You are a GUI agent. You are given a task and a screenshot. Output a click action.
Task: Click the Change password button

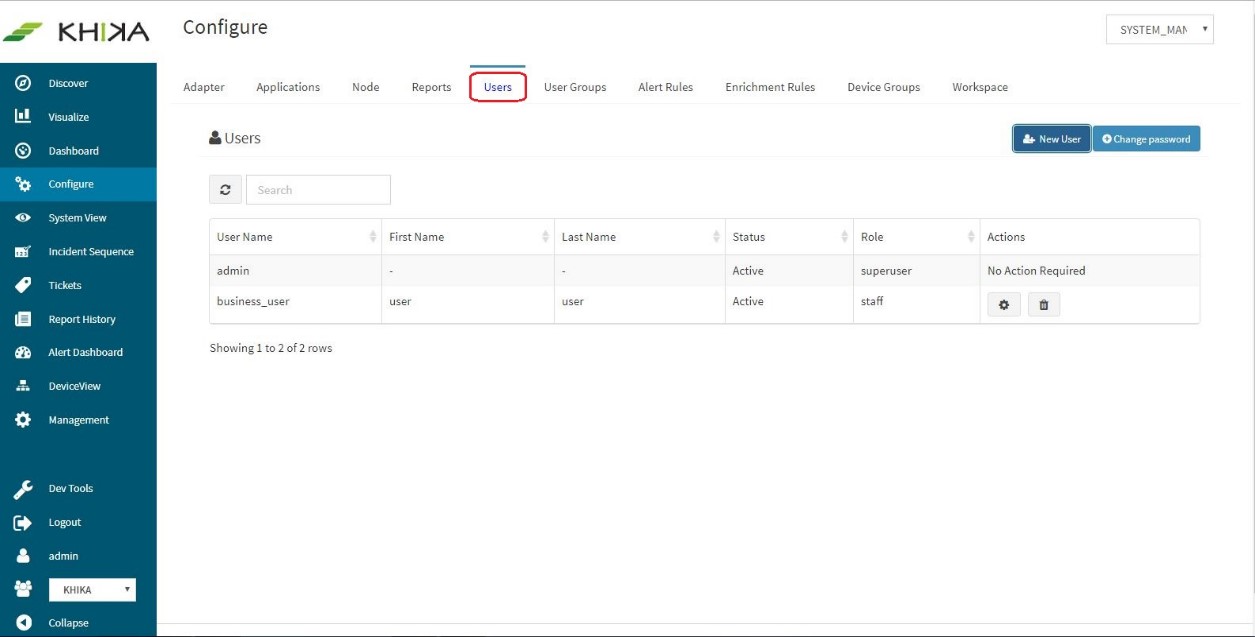tap(1146, 139)
